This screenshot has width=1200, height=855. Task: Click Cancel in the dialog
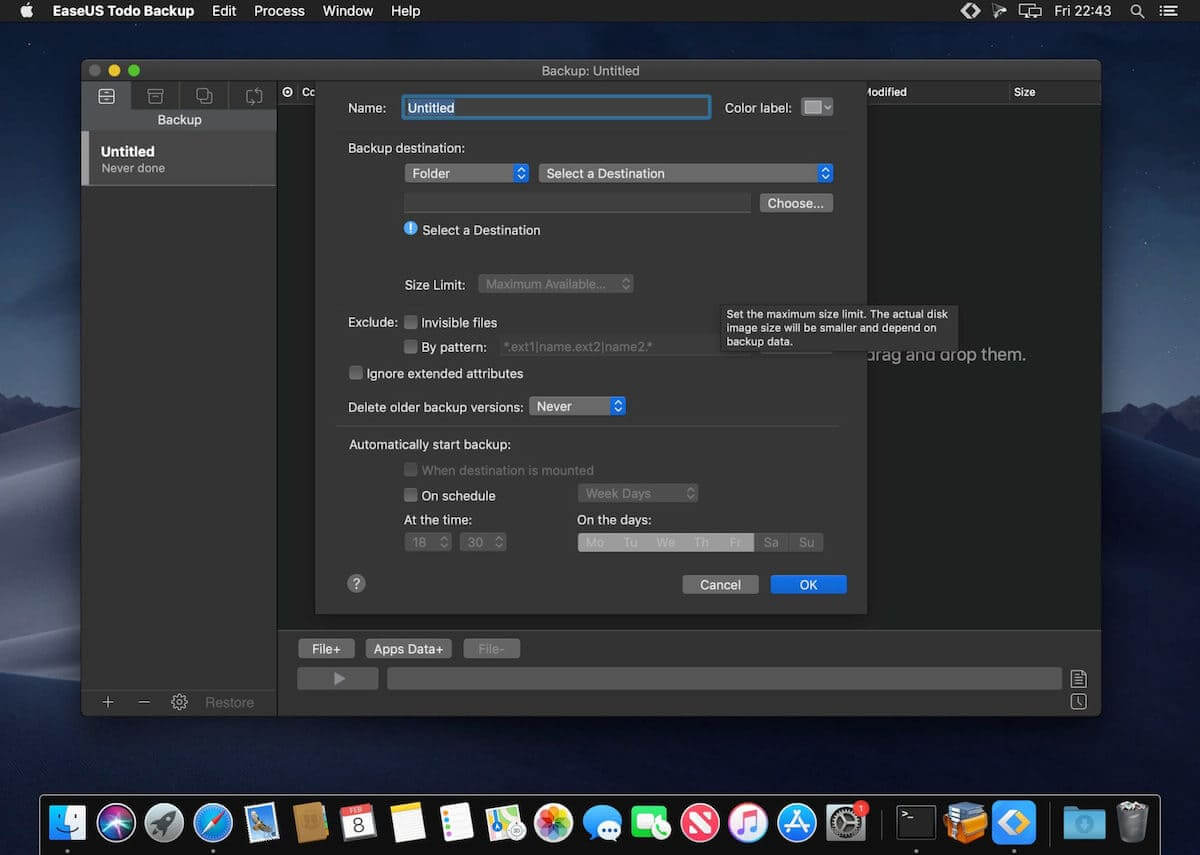coord(720,585)
